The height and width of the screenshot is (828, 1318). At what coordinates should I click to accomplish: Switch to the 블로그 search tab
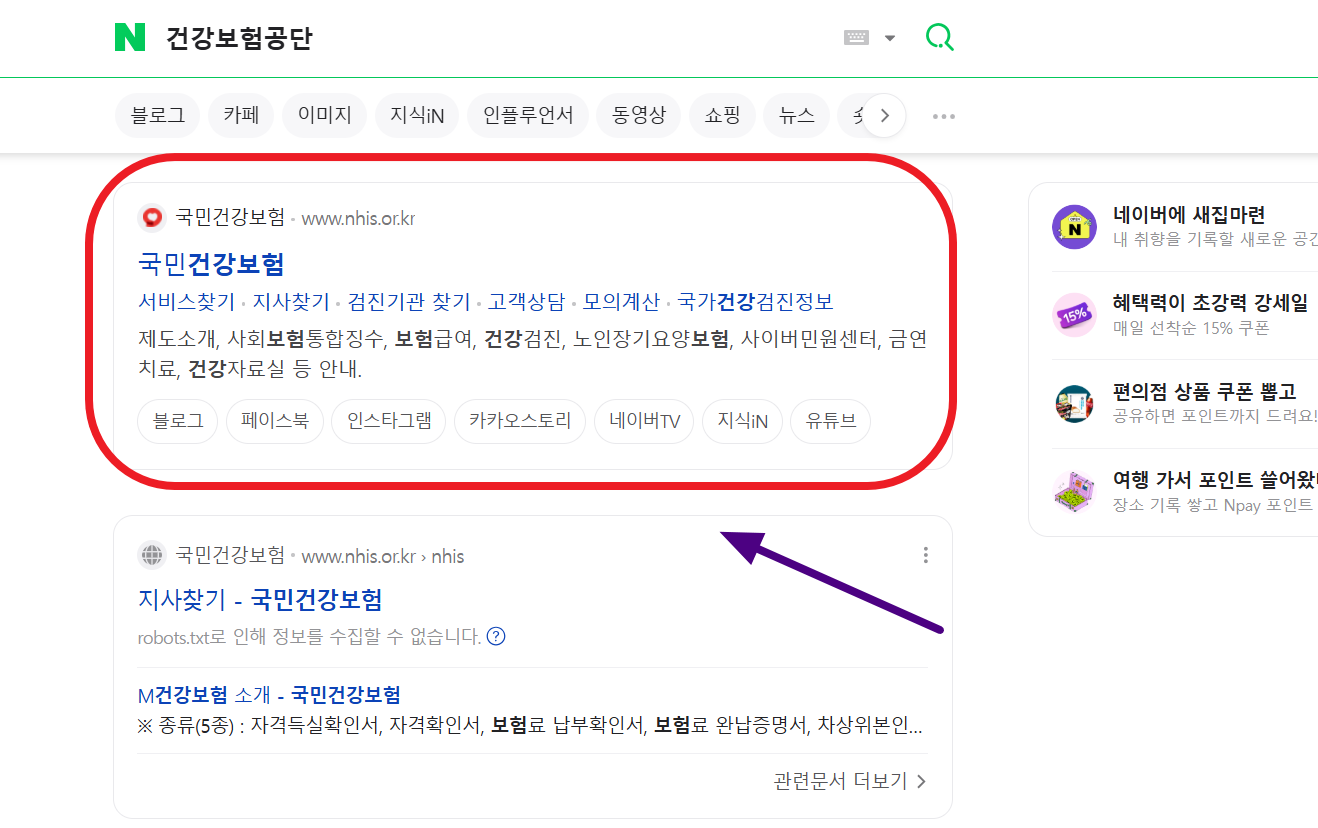click(x=158, y=116)
